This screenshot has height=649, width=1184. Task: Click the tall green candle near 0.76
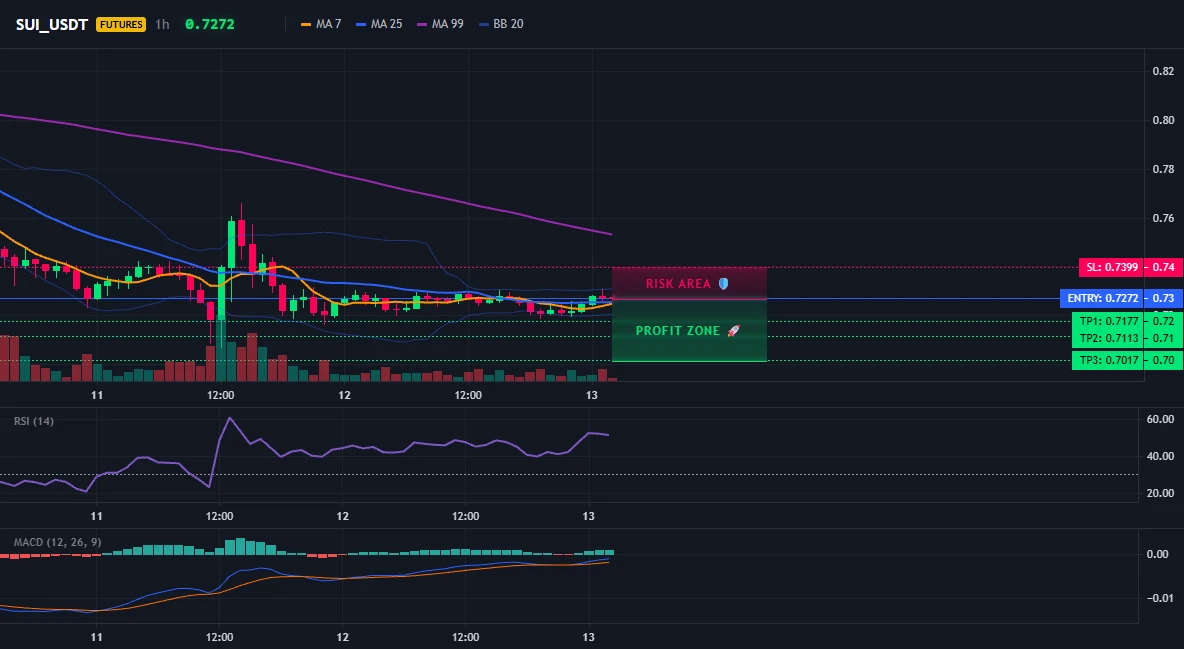pyautogui.click(x=231, y=245)
